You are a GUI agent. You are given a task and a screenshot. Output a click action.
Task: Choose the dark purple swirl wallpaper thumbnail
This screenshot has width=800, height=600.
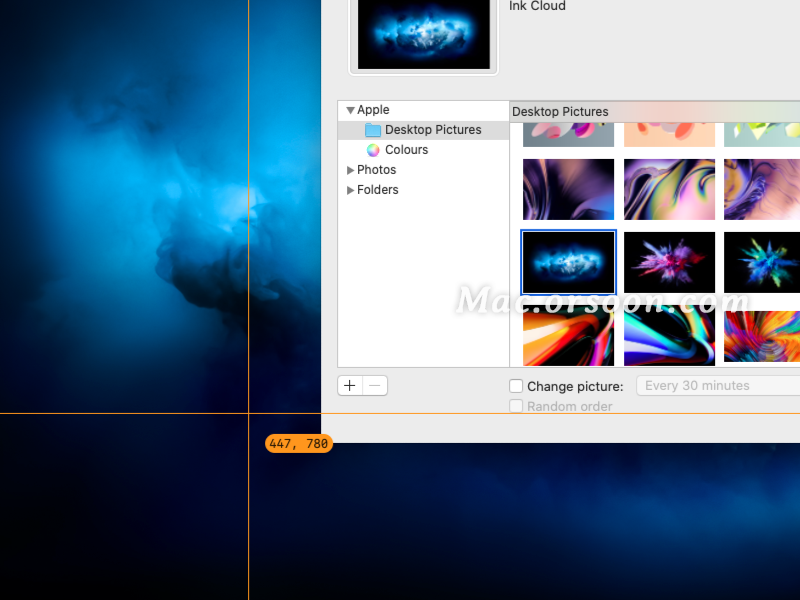click(568, 189)
